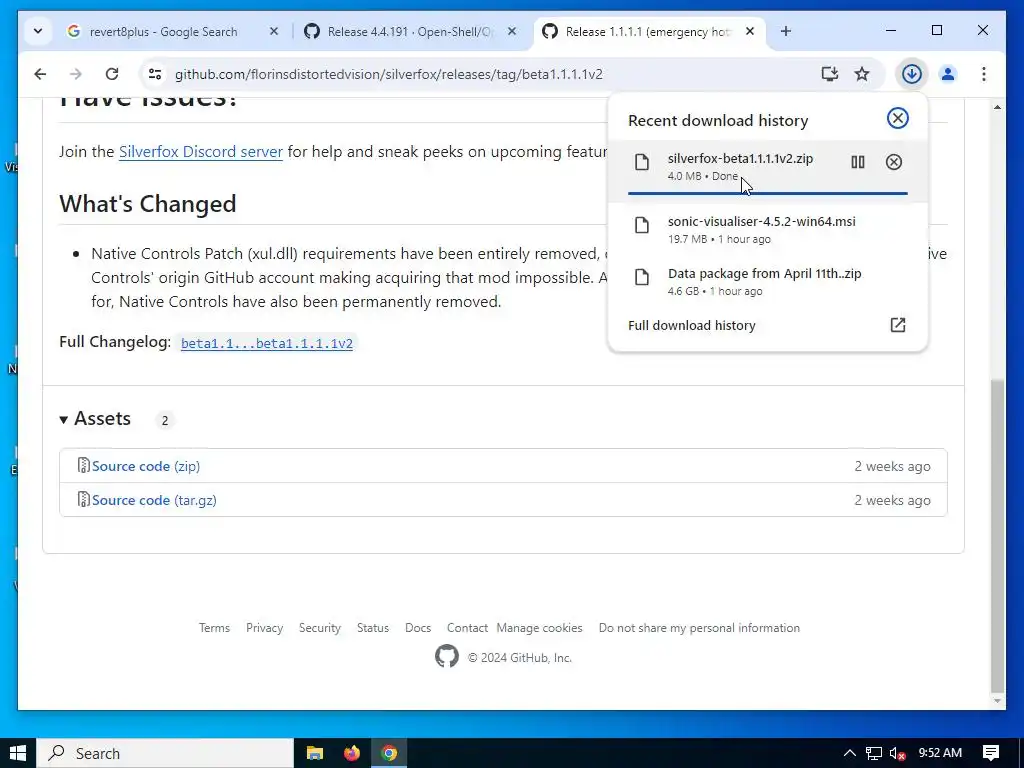Open Data package from April 11th..zip entry
The image size is (1024, 768).
767,281
